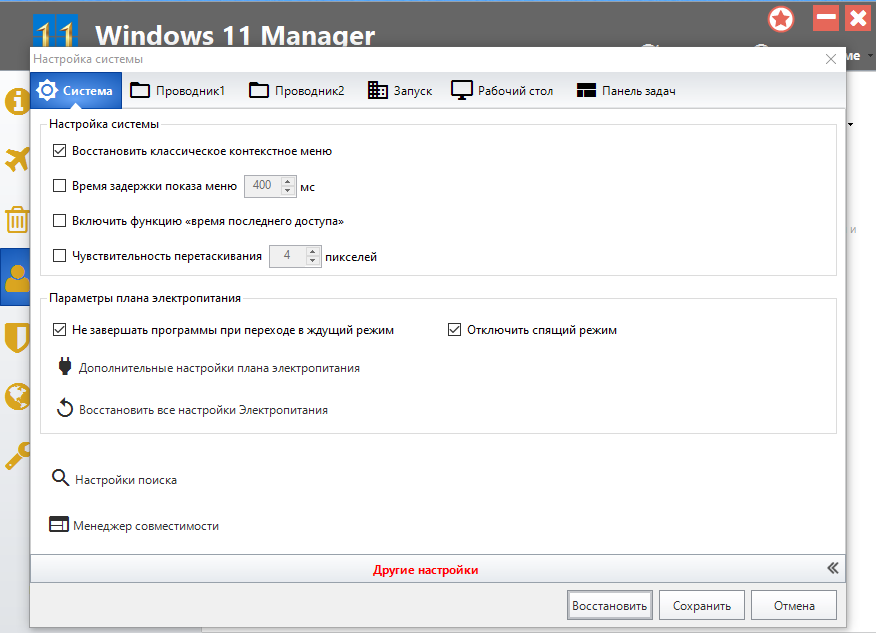Open Настройки поиска link
This screenshot has width=876, height=633.
coord(126,480)
